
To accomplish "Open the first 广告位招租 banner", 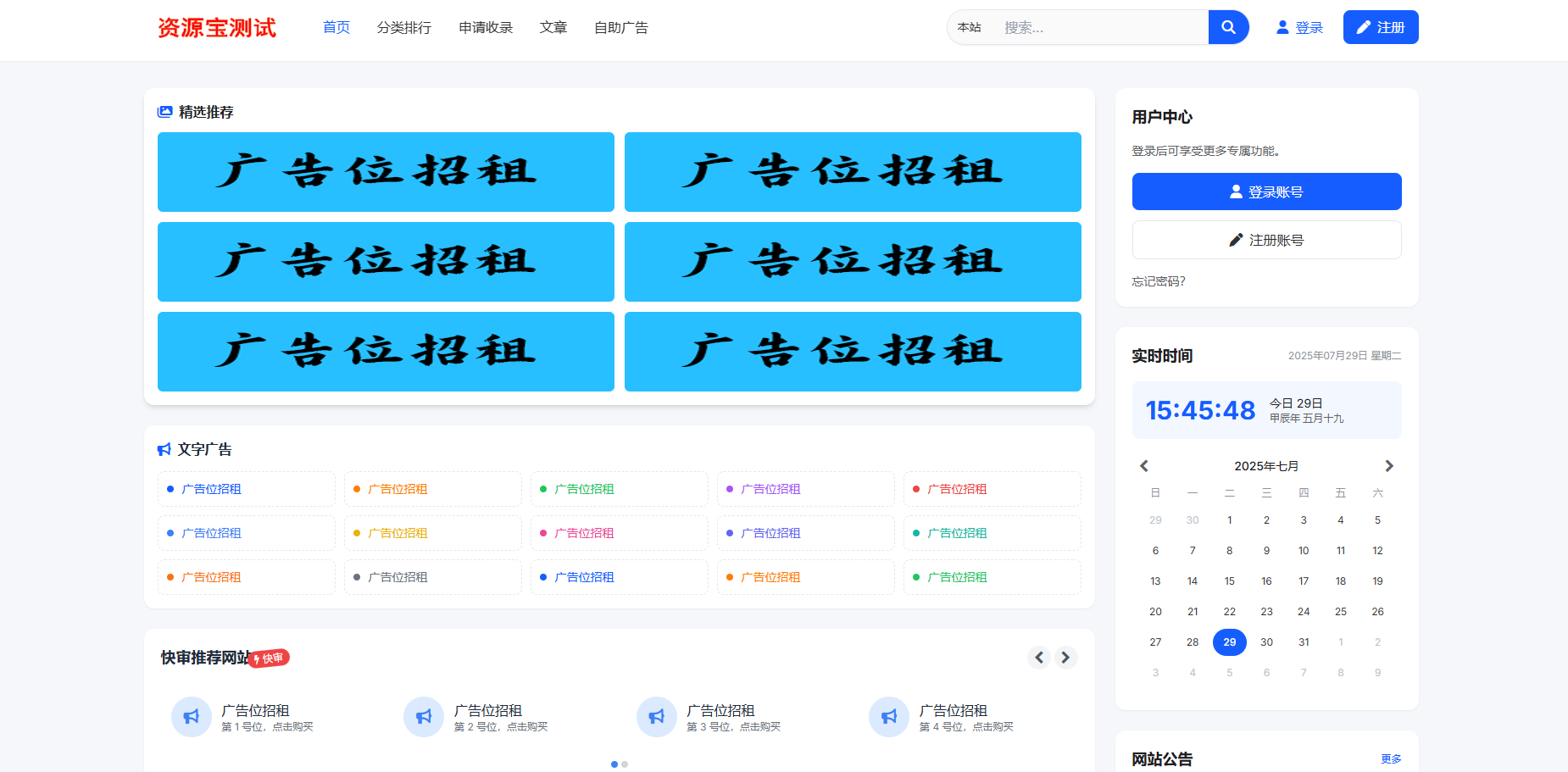I will pyautogui.click(x=386, y=172).
